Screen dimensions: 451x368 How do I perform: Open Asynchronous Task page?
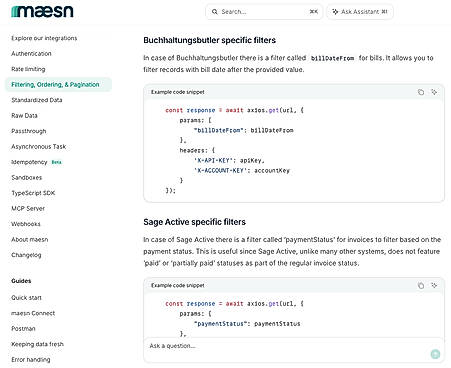click(39, 146)
